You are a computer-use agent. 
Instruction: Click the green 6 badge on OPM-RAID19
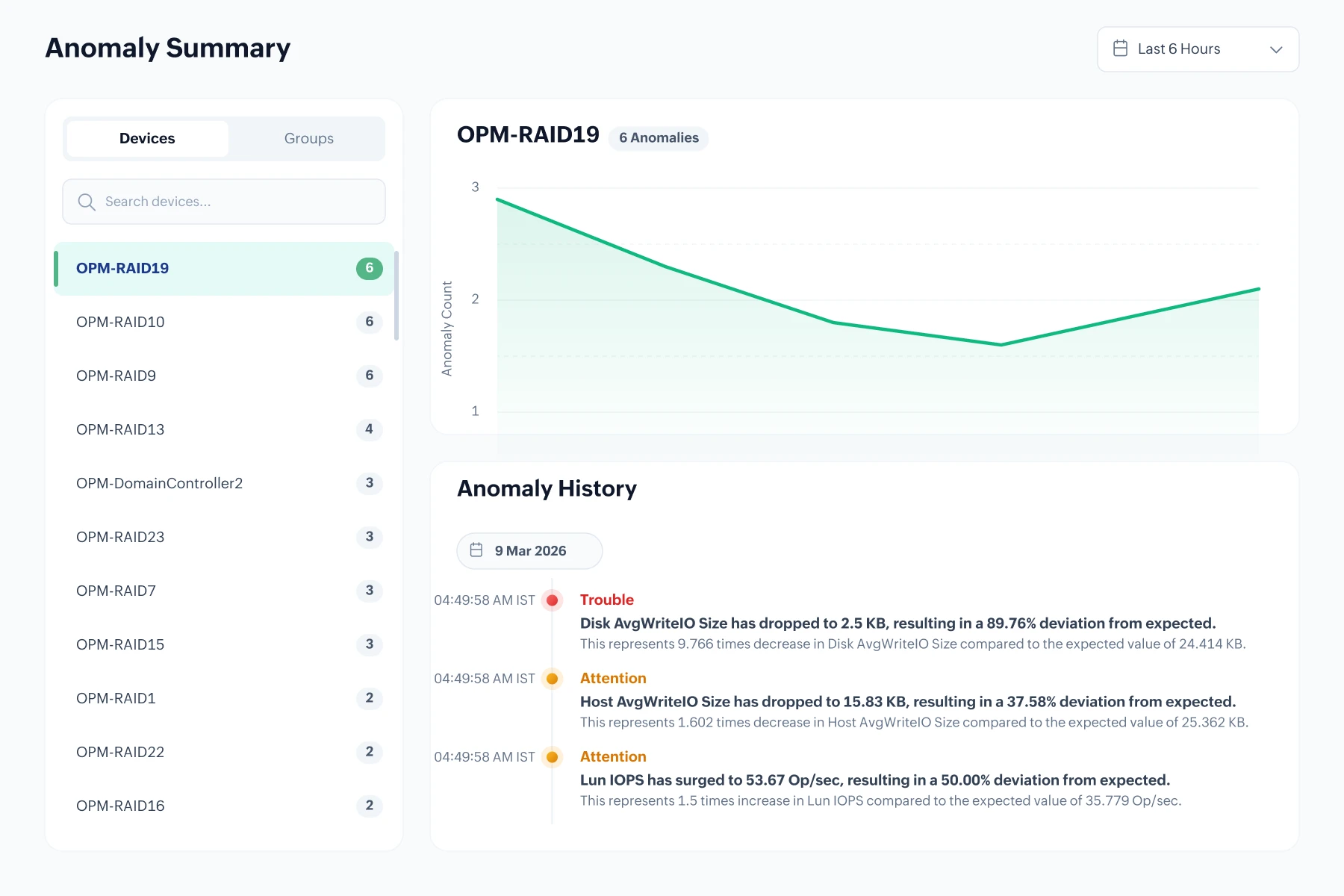click(x=369, y=268)
